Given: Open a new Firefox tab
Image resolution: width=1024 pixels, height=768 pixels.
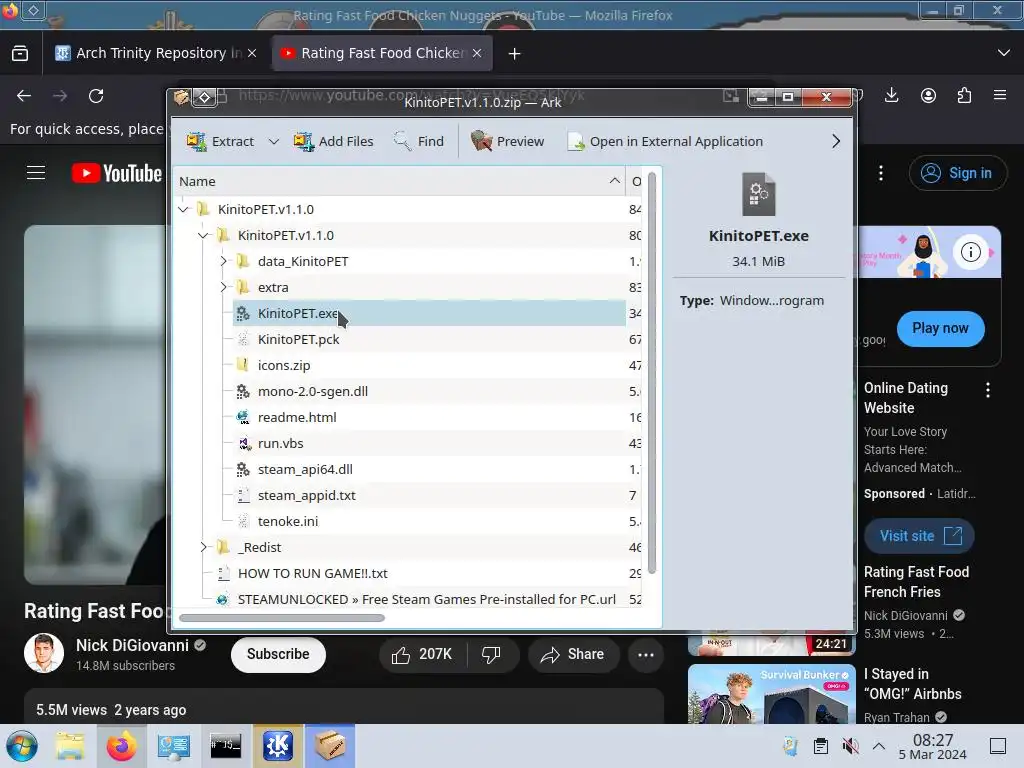Looking at the screenshot, I should point(515,54).
